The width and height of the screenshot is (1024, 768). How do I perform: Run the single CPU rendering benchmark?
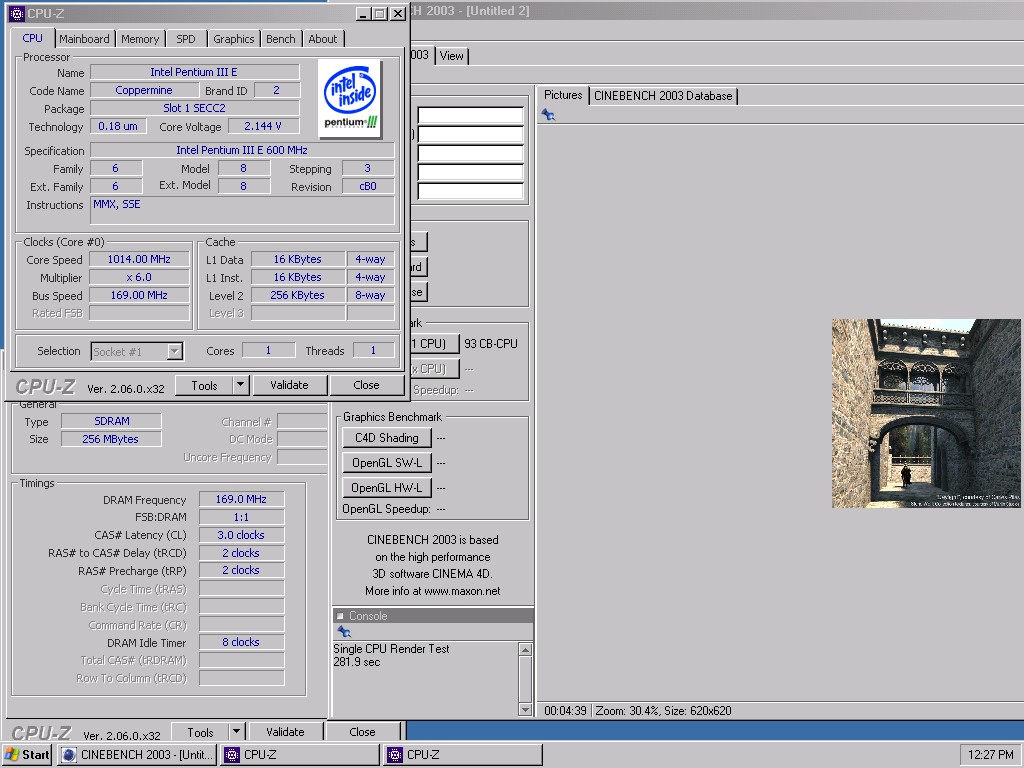(434, 344)
